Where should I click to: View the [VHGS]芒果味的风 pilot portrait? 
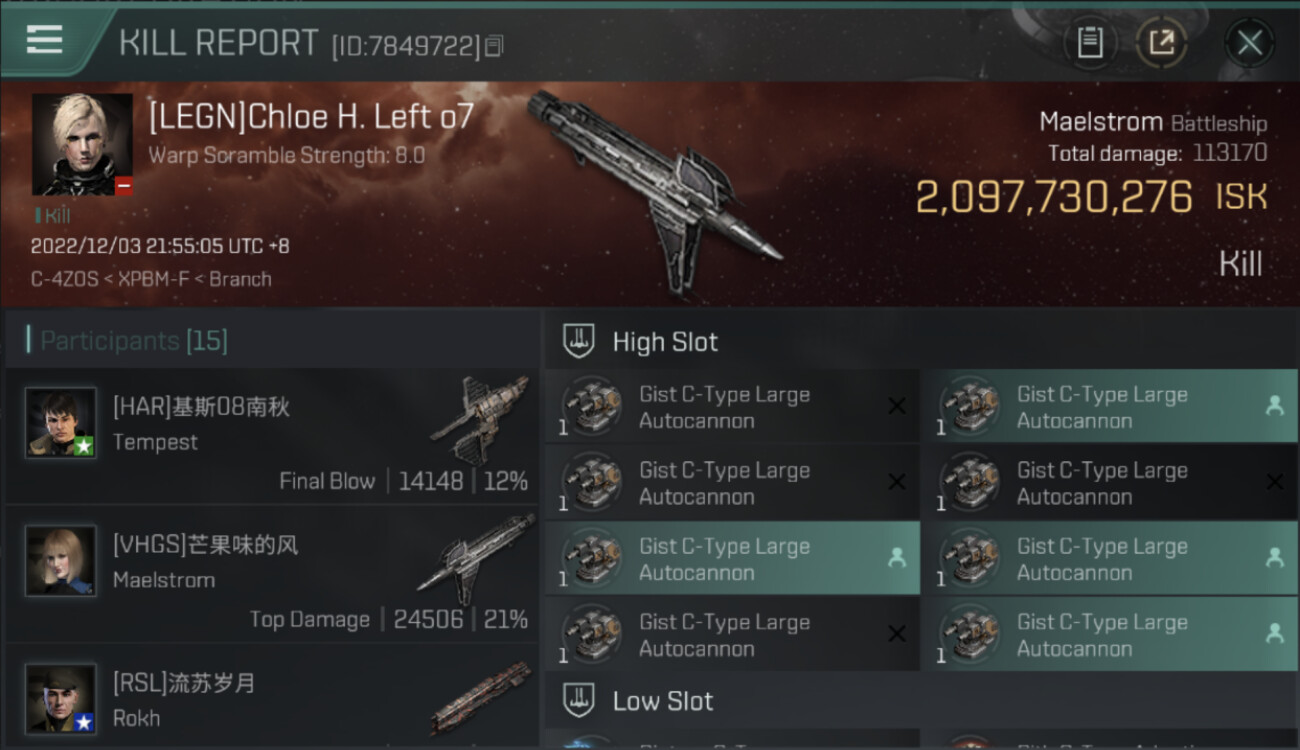(61, 560)
